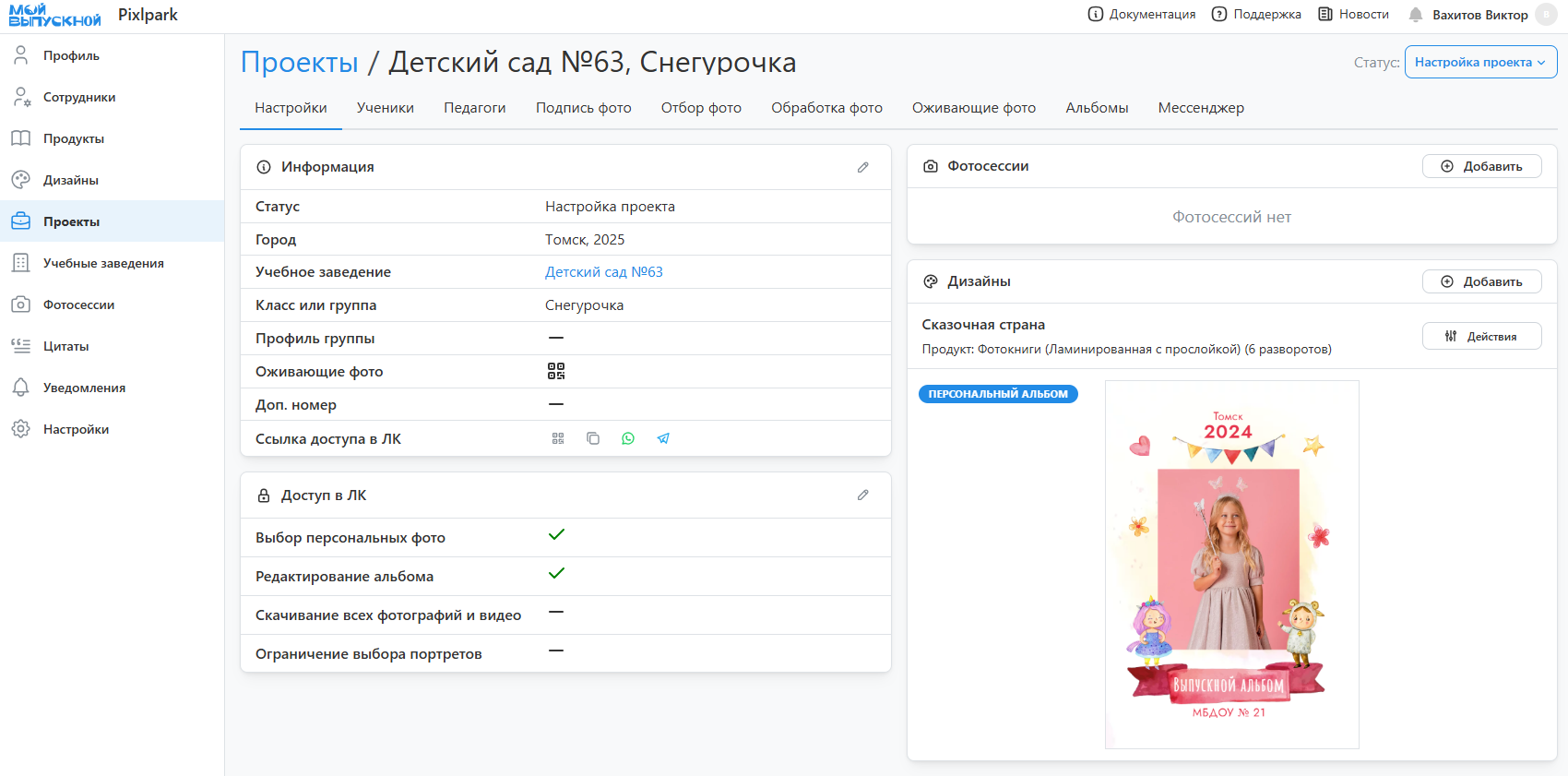Open notifications bell in top bar
1568x776 pixels.
[1416, 15]
